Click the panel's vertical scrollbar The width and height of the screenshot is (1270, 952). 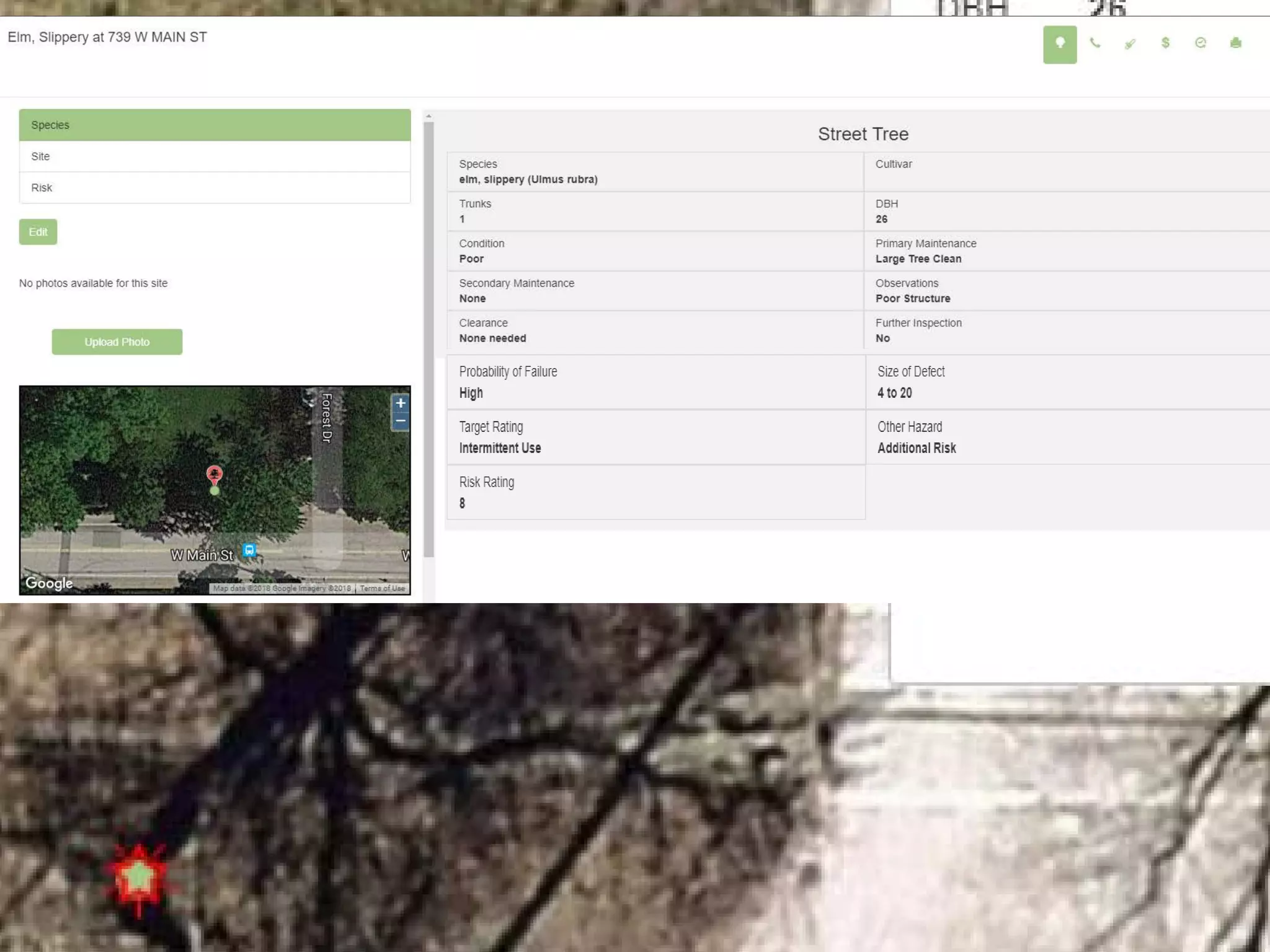pos(429,339)
